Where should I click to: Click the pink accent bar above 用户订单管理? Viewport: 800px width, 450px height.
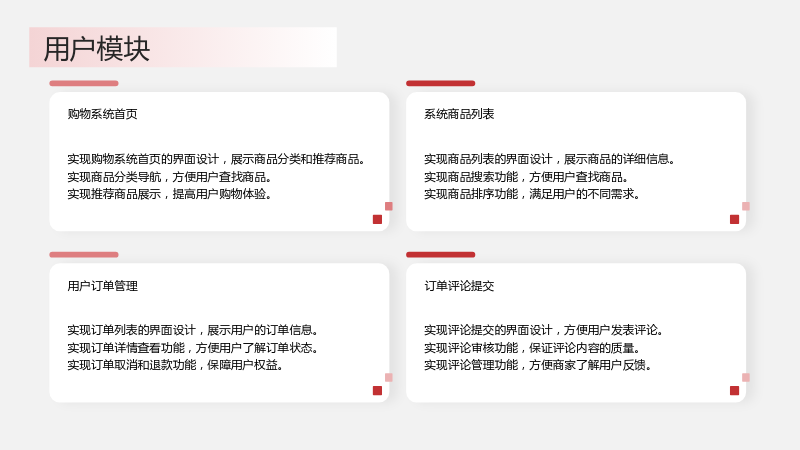pos(84,255)
